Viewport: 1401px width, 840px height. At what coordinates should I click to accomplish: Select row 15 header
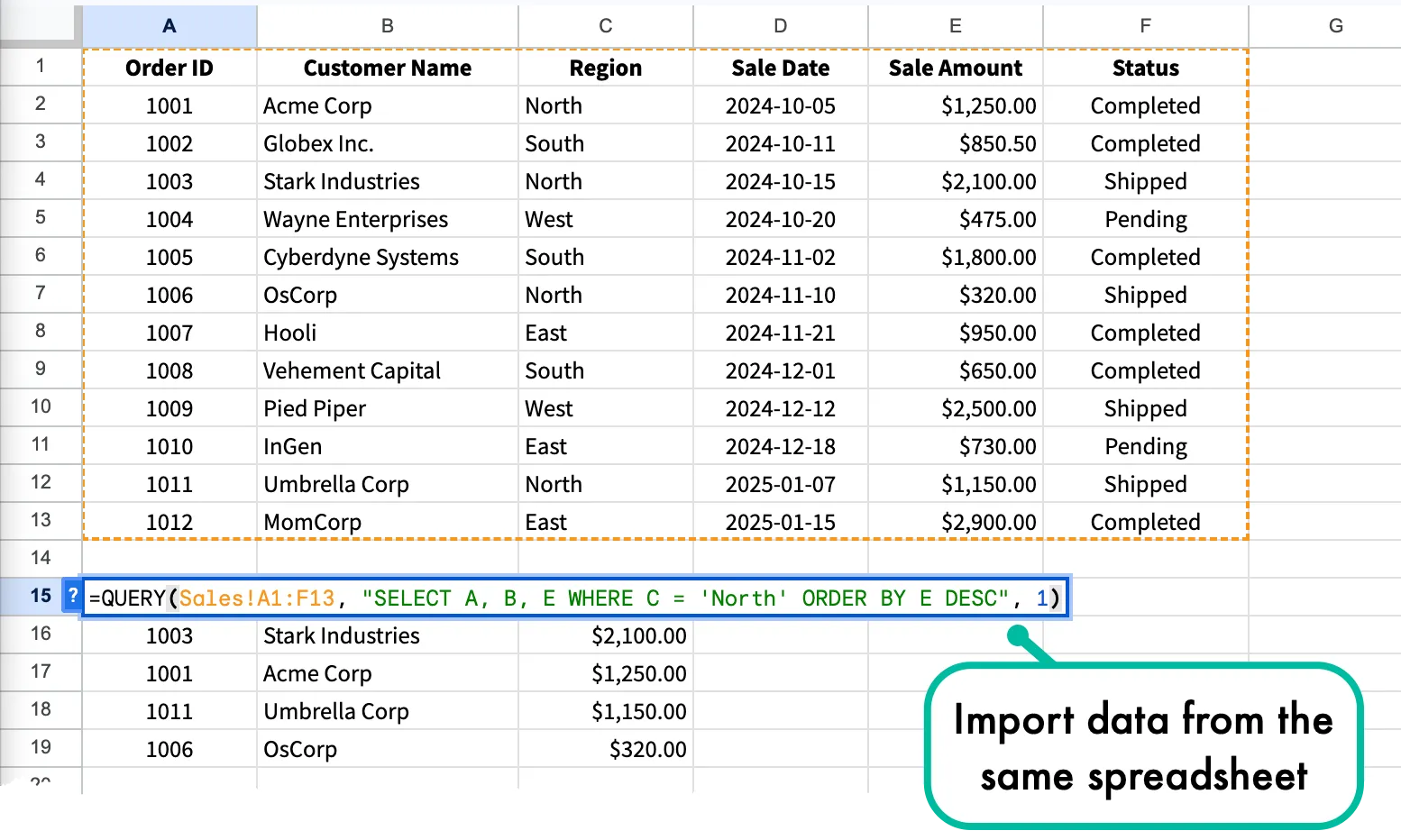pyautogui.click(x=41, y=596)
